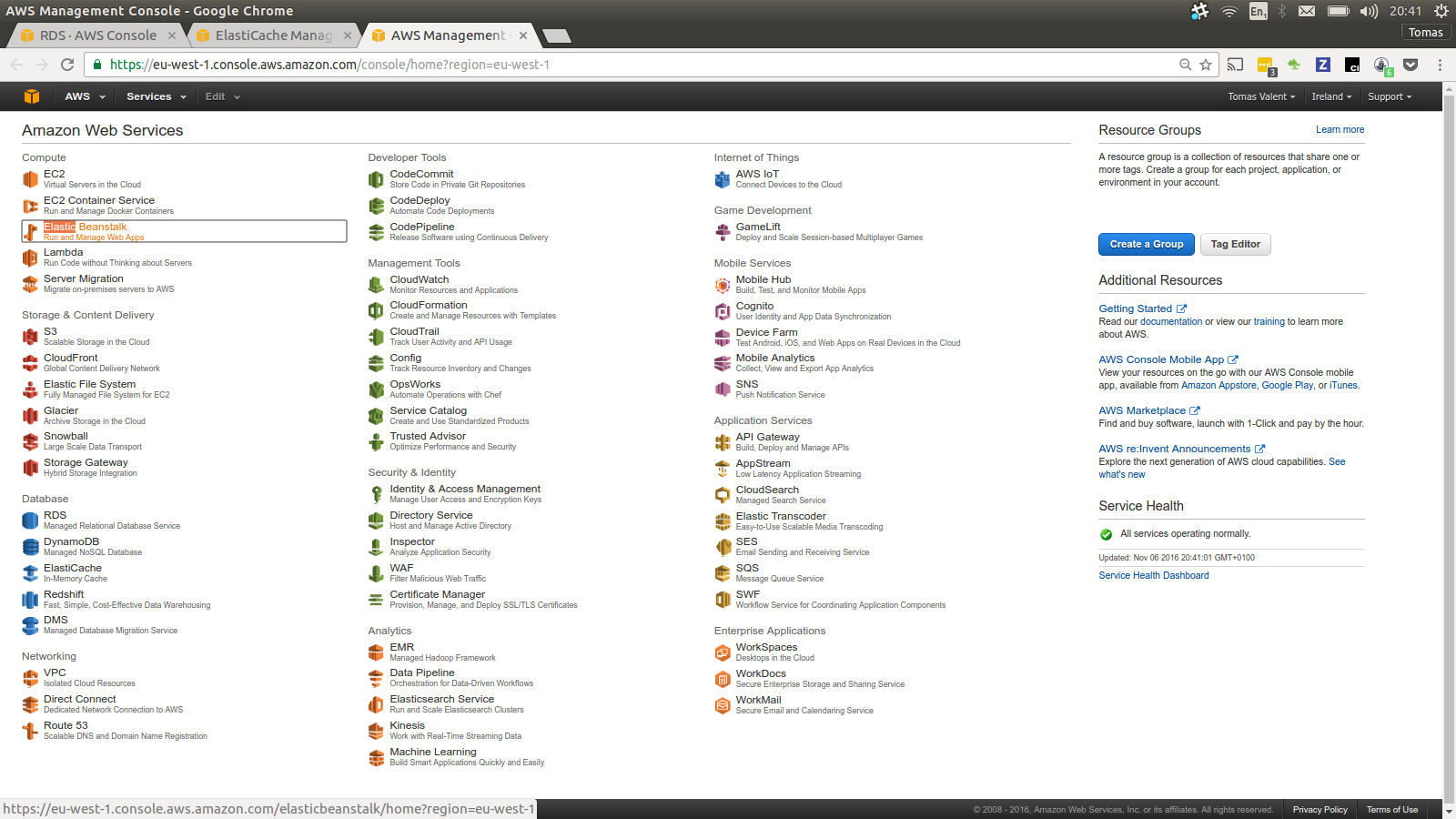1456x819 pixels.
Task: Click the Glacier service icon
Action: click(x=30, y=416)
